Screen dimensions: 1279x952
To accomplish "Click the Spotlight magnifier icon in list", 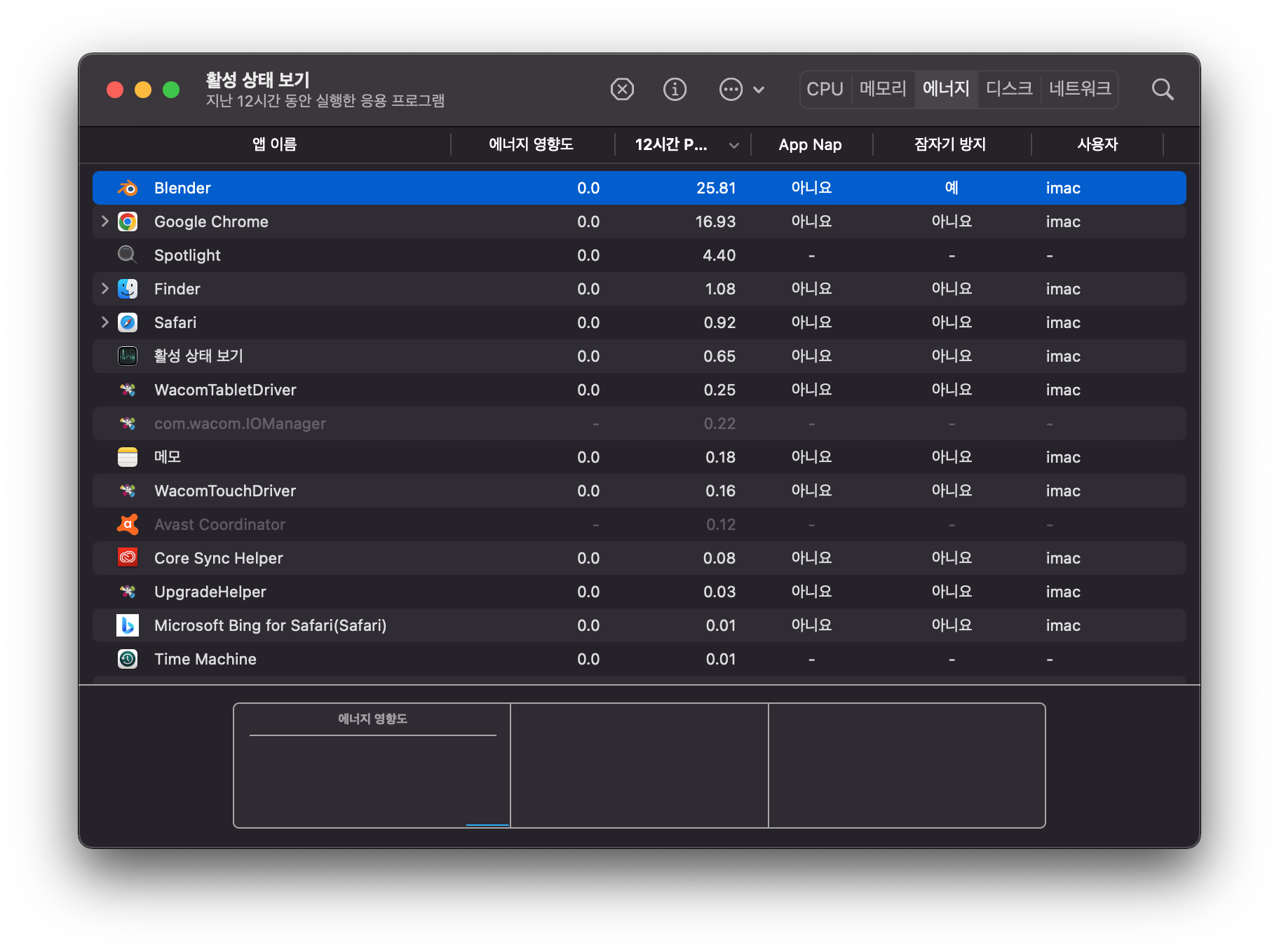I will (x=128, y=255).
